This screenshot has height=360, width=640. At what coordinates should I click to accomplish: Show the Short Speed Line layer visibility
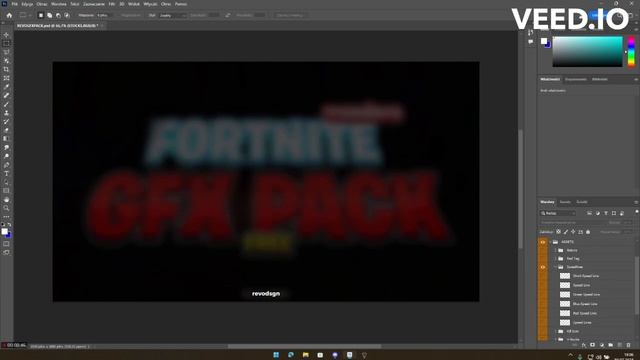(x=543, y=276)
